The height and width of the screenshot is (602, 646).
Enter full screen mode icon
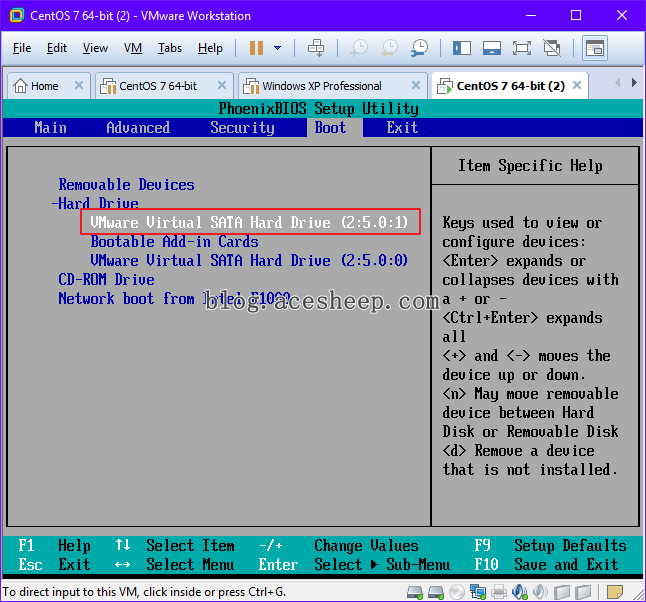(x=522, y=48)
